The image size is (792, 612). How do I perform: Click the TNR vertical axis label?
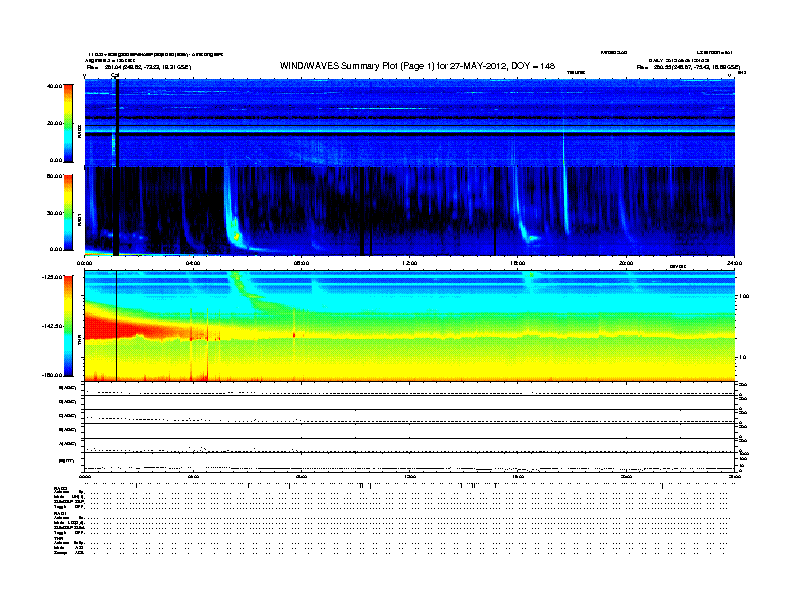pyautogui.click(x=79, y=341)
